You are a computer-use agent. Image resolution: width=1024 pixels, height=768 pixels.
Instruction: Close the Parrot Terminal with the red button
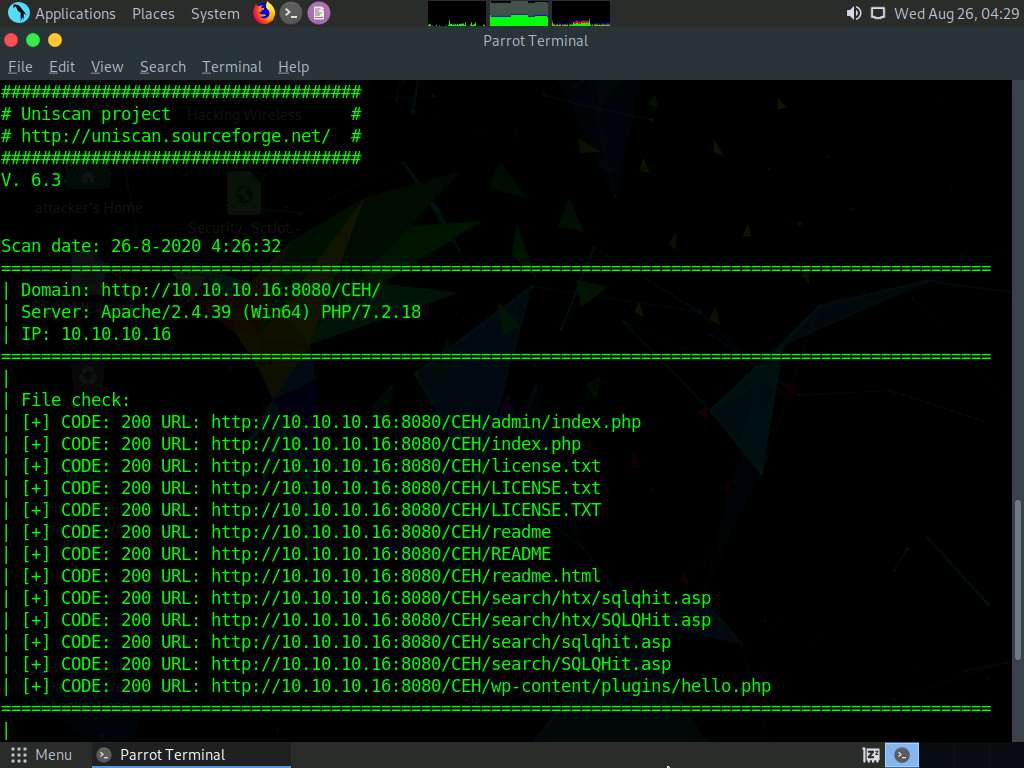point(10,40)
